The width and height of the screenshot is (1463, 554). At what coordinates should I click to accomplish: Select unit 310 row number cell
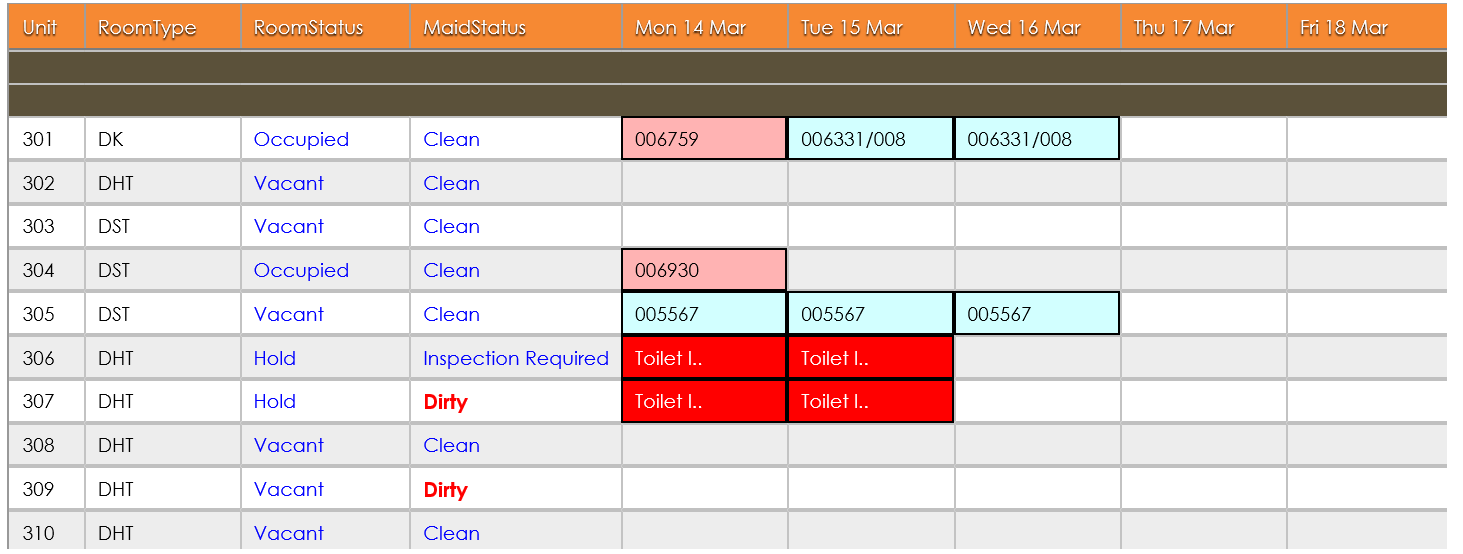(46, 533)
